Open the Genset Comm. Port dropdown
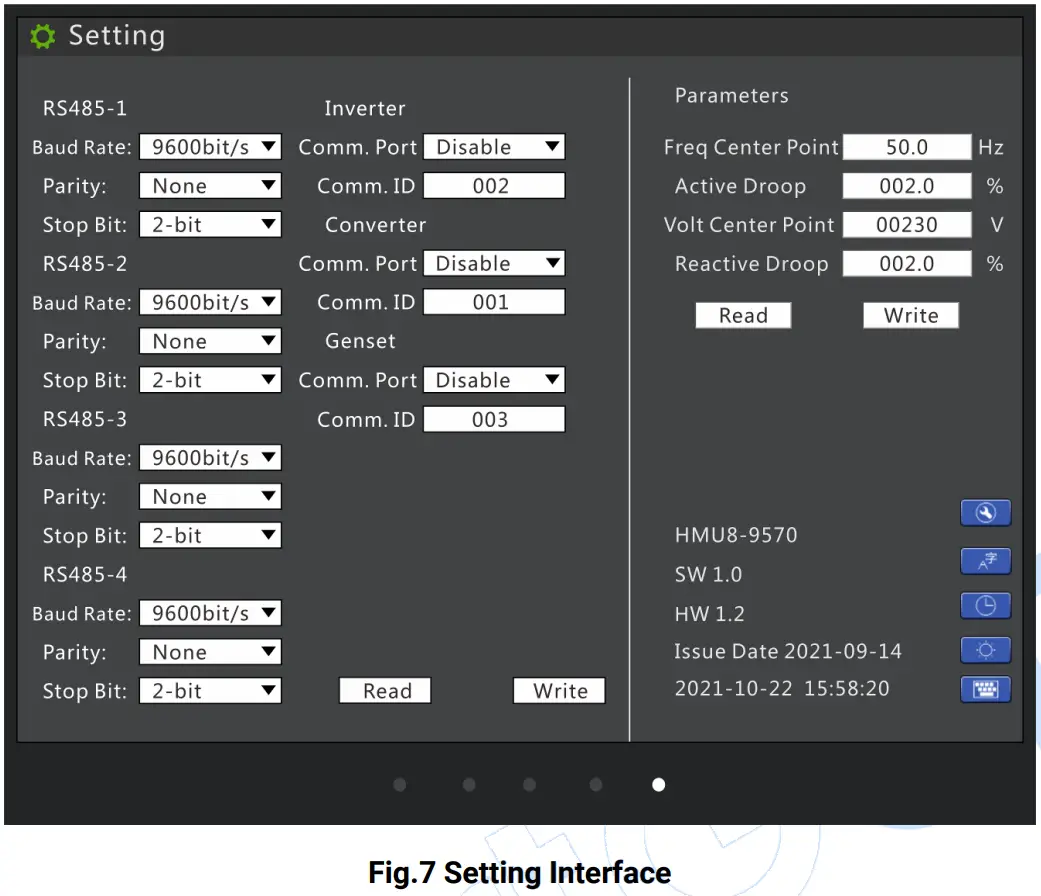1041x896 pixels. click(x=494, y=381)
